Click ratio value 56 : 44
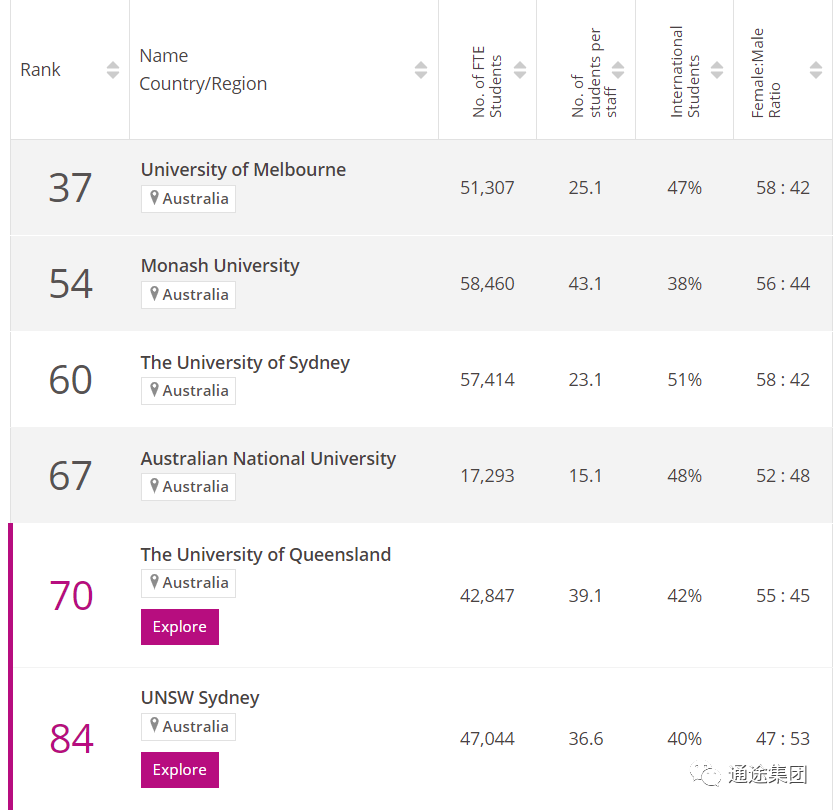The width and height of the screenshot is (834, 810). (783, 283)
